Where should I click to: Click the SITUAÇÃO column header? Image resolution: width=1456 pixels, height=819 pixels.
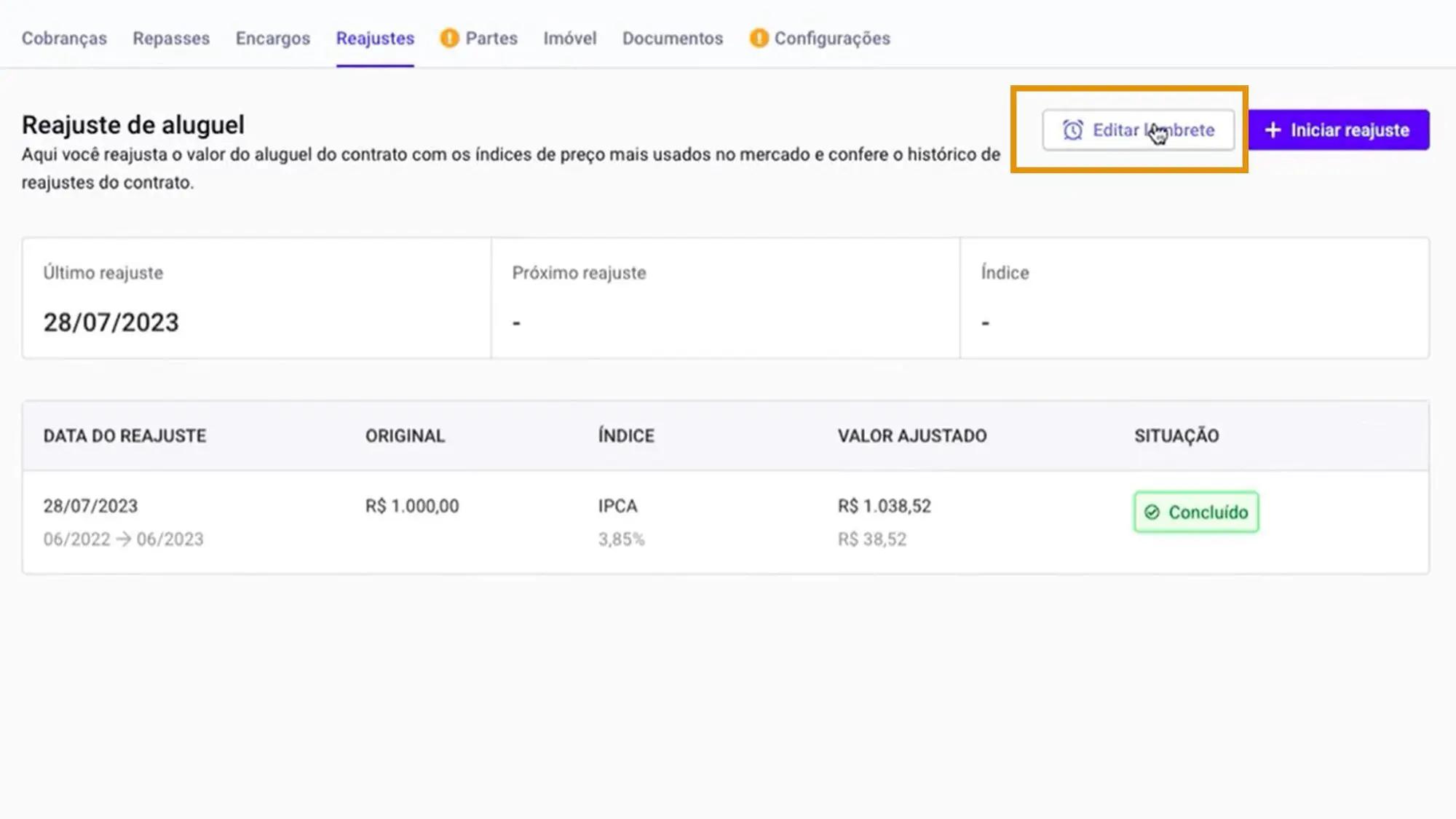click(1176, 435)
